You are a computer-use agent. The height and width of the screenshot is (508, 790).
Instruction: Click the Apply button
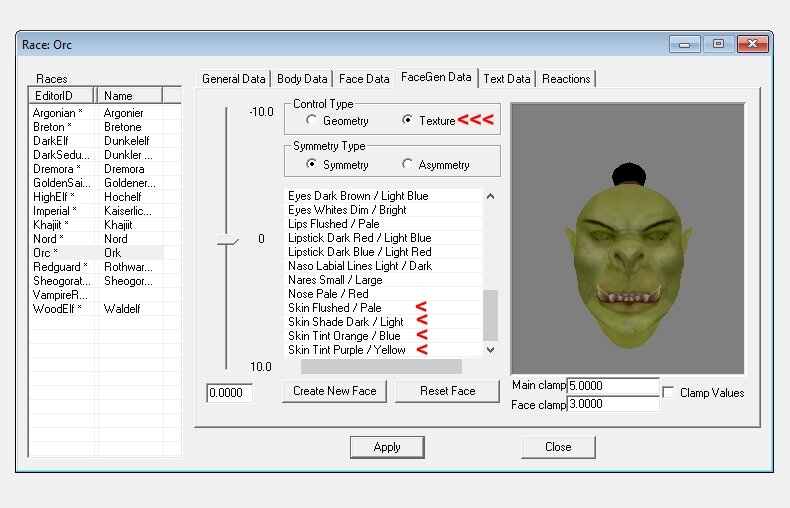[x=387, y=447]
